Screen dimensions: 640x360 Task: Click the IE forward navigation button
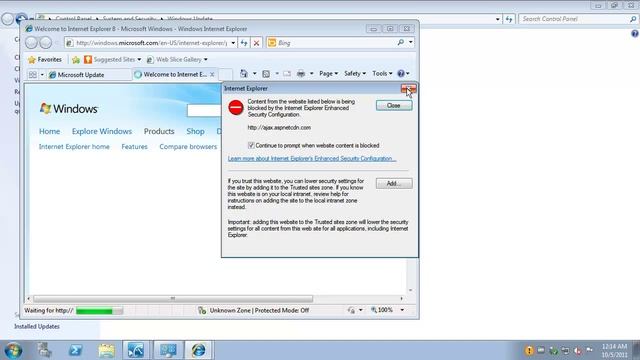46,42
